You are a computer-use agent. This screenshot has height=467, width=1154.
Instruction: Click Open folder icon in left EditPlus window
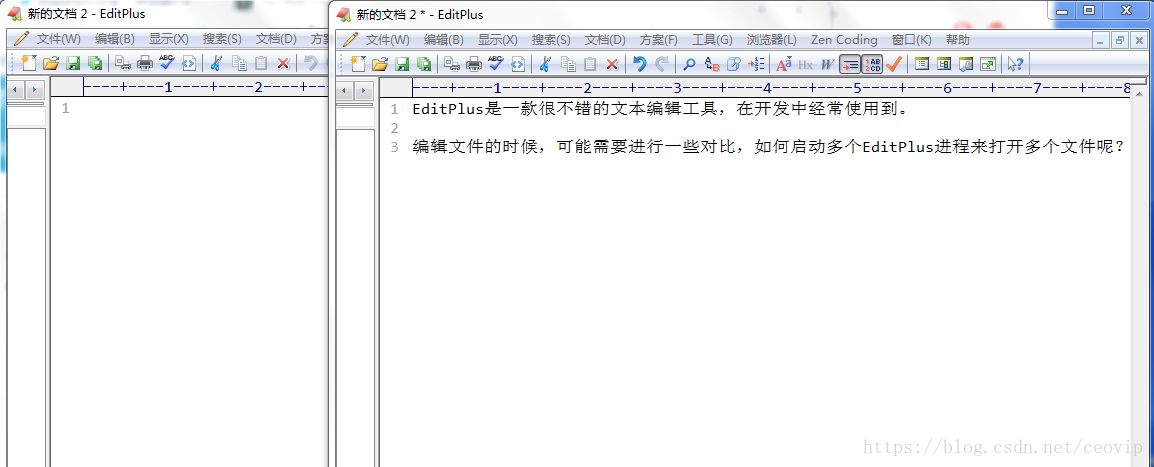point(51,63)
